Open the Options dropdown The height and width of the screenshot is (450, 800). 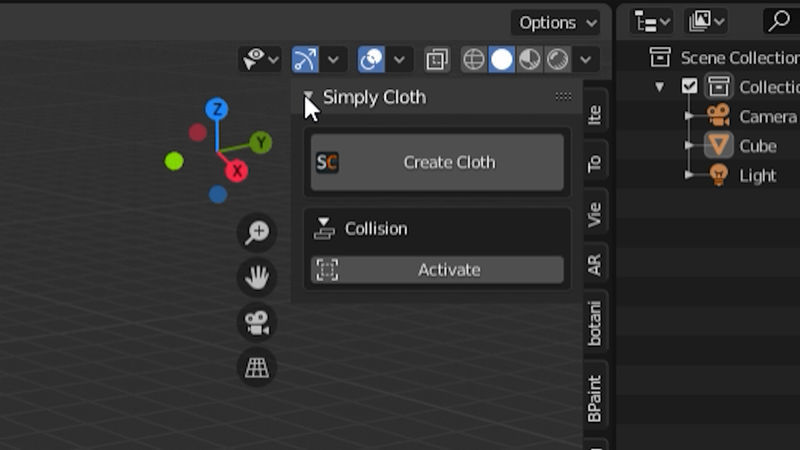[555, 22]
